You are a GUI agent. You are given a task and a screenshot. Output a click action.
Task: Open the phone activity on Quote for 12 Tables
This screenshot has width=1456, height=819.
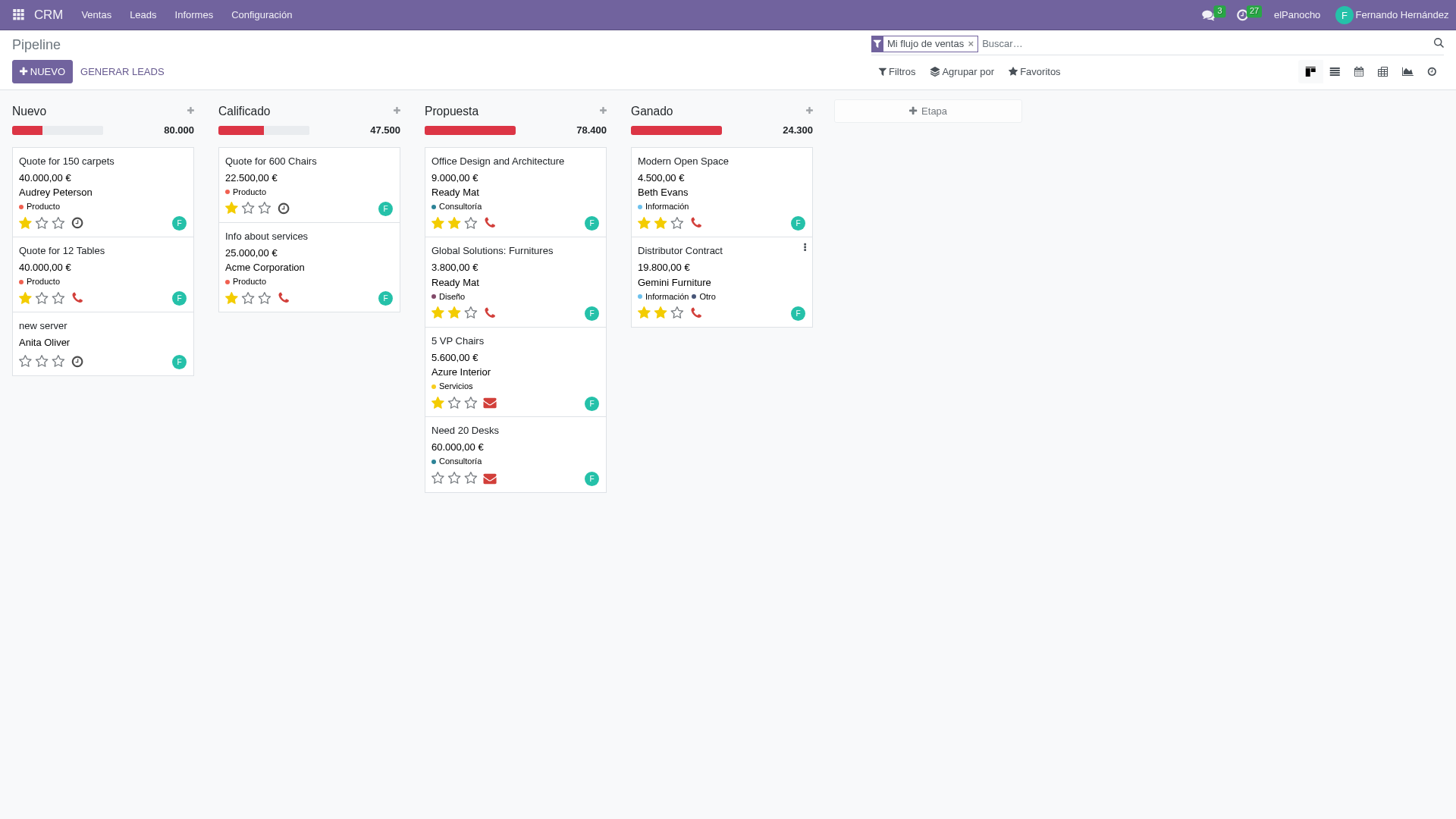point(77,298)
